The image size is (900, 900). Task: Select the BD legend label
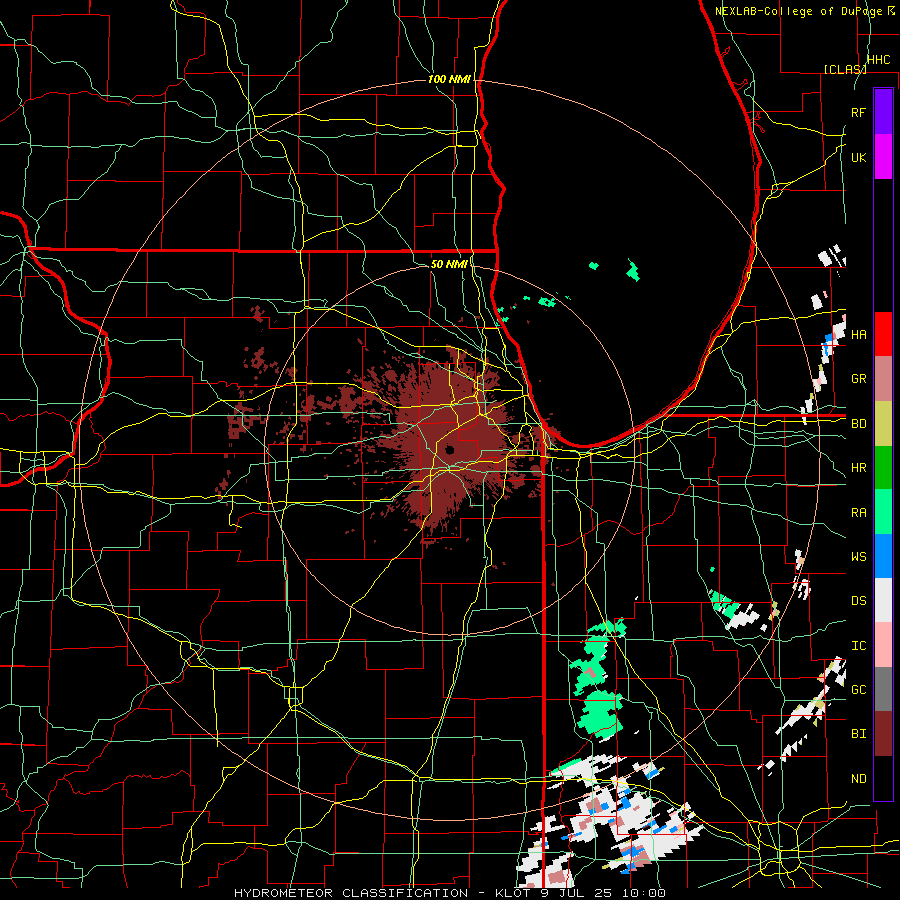tap(858, 424)
